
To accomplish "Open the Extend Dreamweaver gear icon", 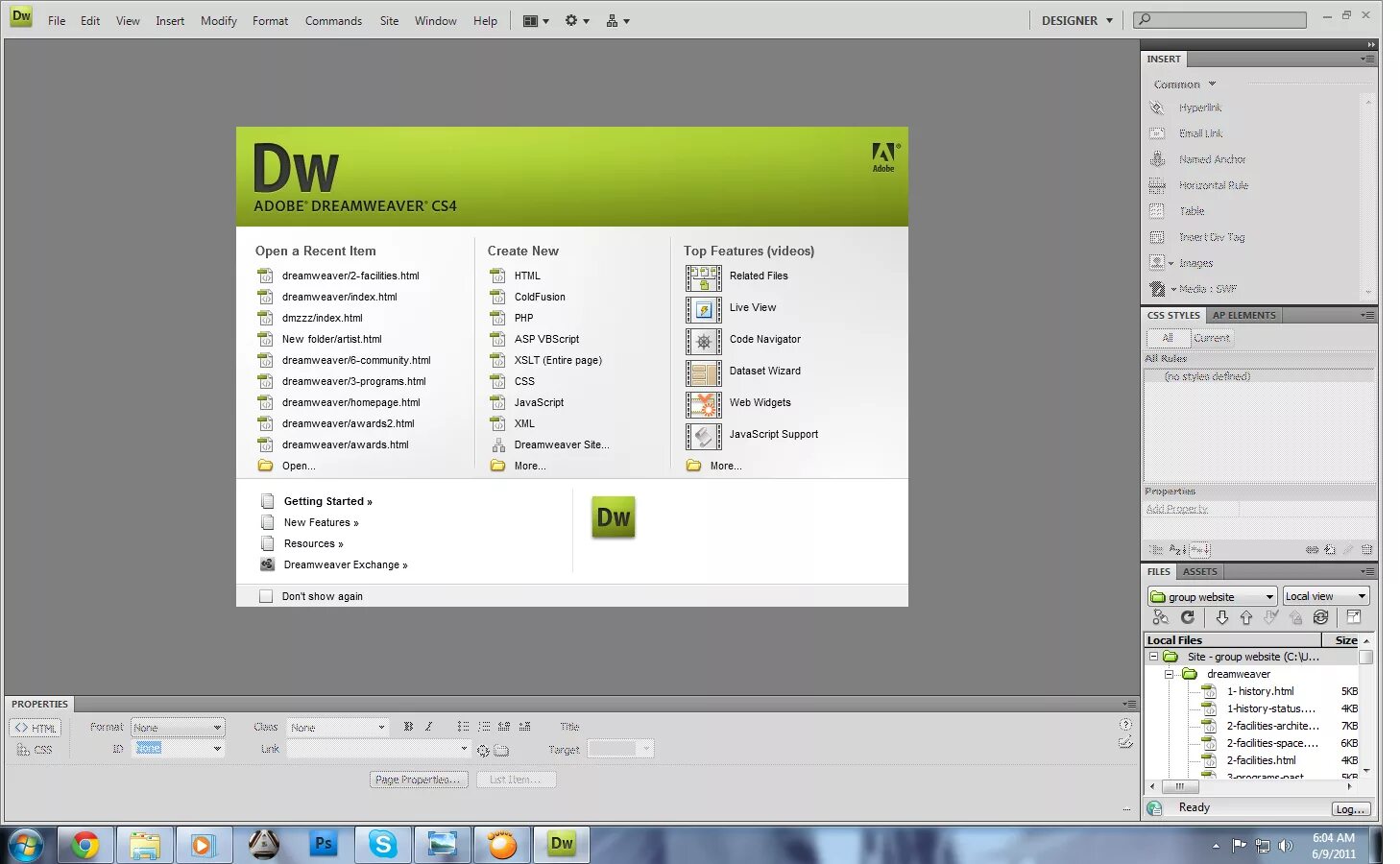I will click(x=576, y=20).
